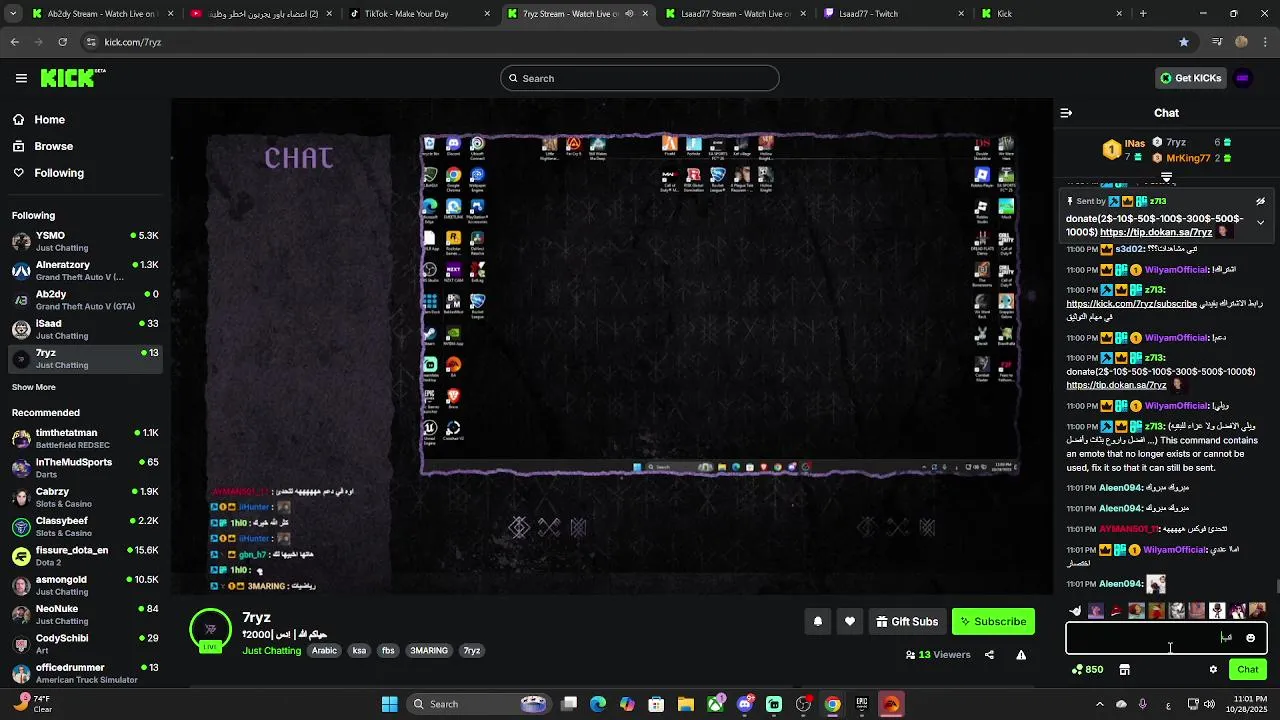Click Get KICKs button

[1189, 78]
